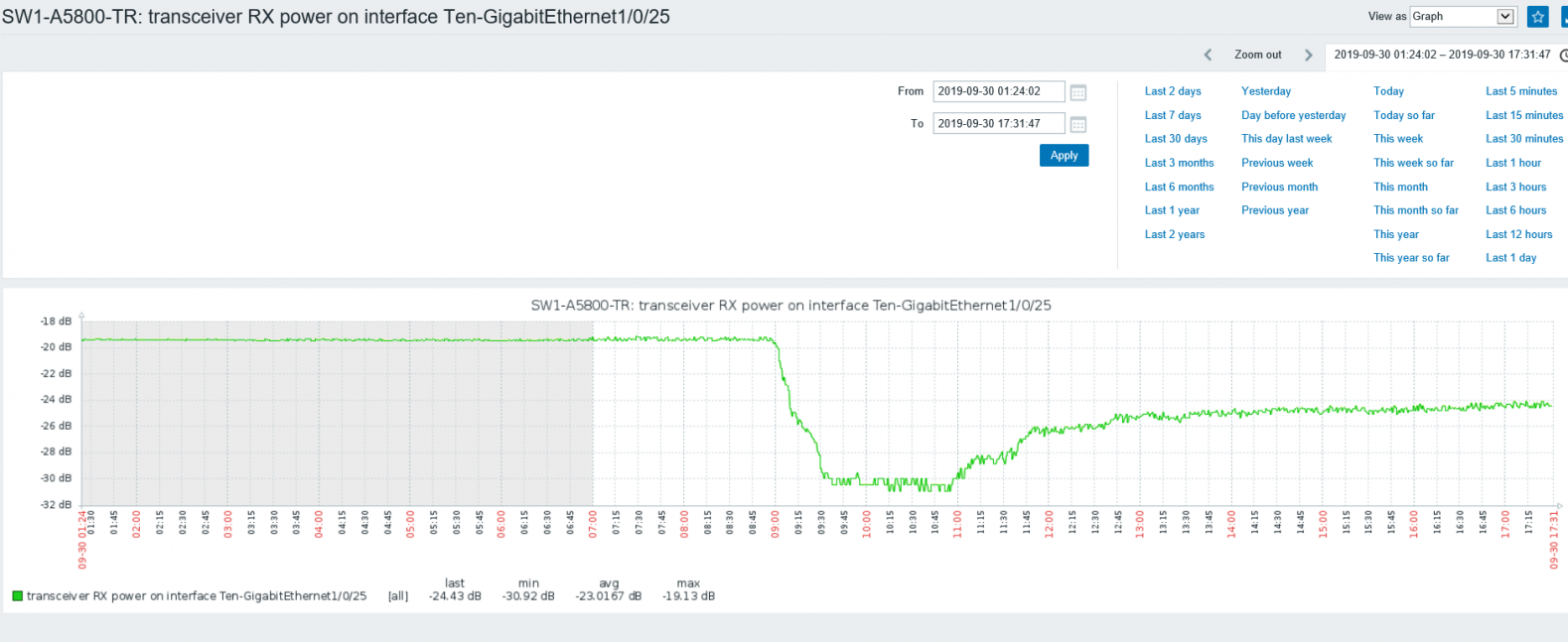Click the -32 dB y-axis label
This screenshot has width=1568, height=642.
click(x=56, y=504)
